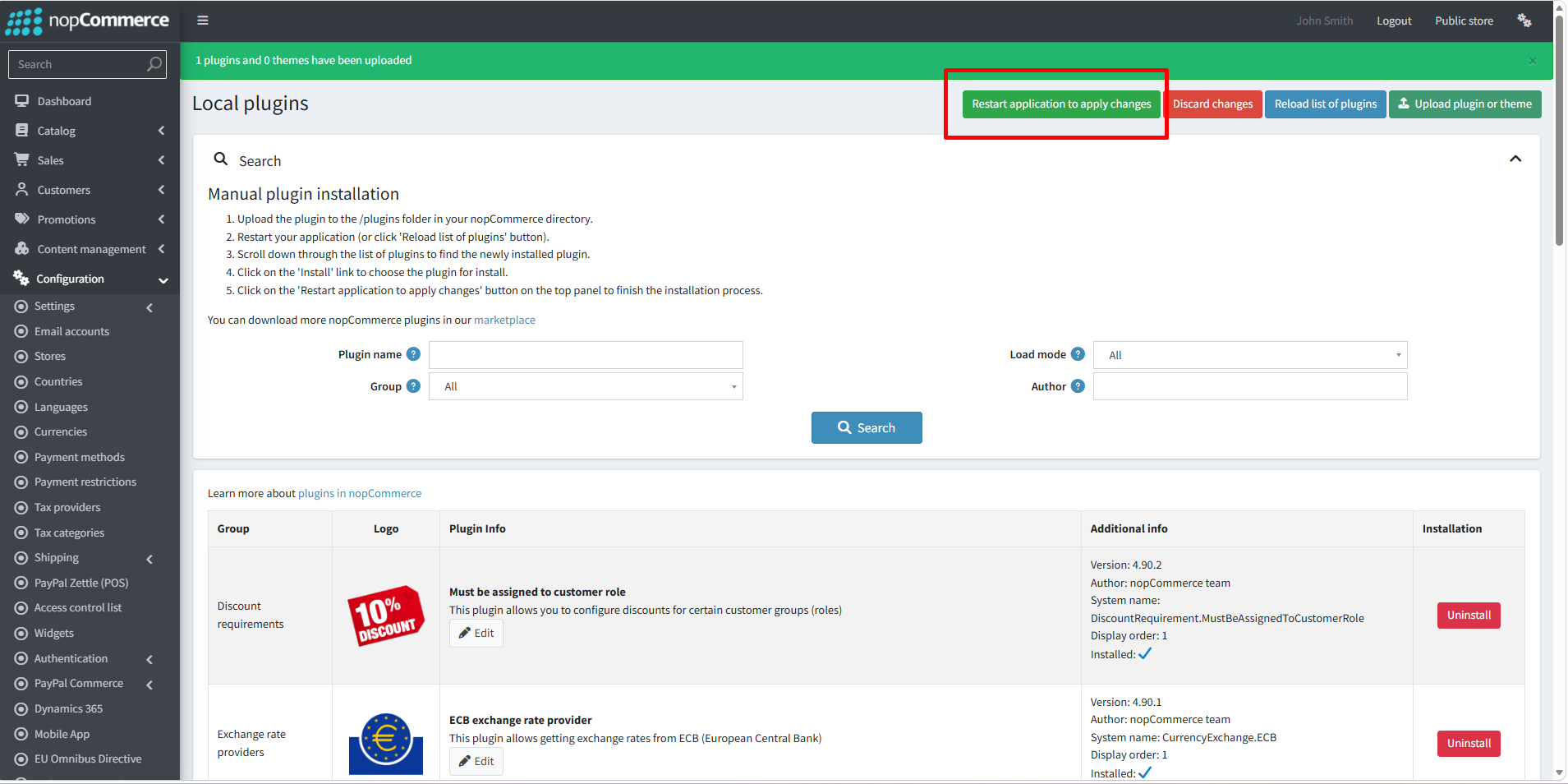
Task: Click the Dashboard monitor icon
Action: [x=22, y=101]
